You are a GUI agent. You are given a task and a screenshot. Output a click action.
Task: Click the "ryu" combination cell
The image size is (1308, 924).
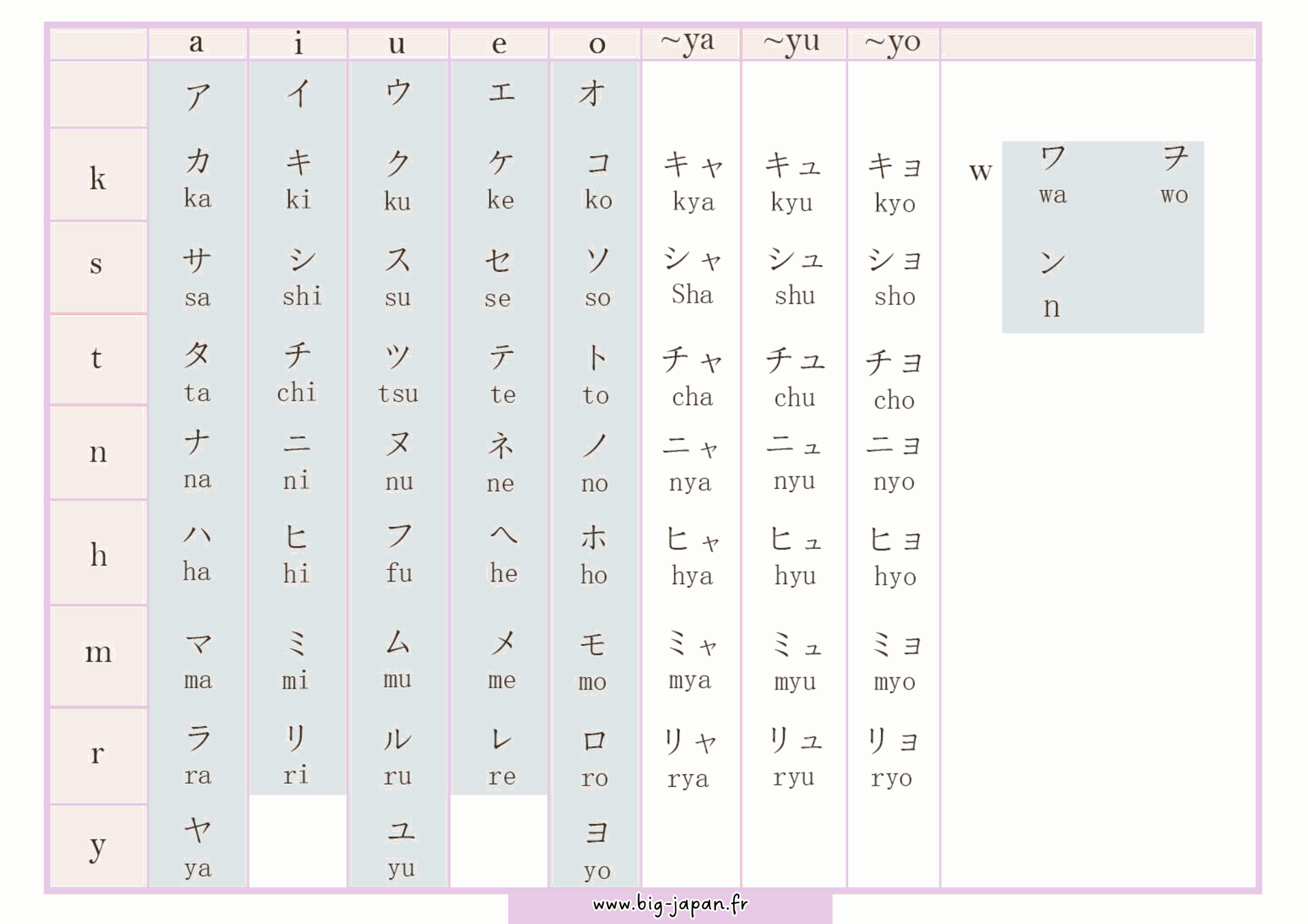(794, 757)
